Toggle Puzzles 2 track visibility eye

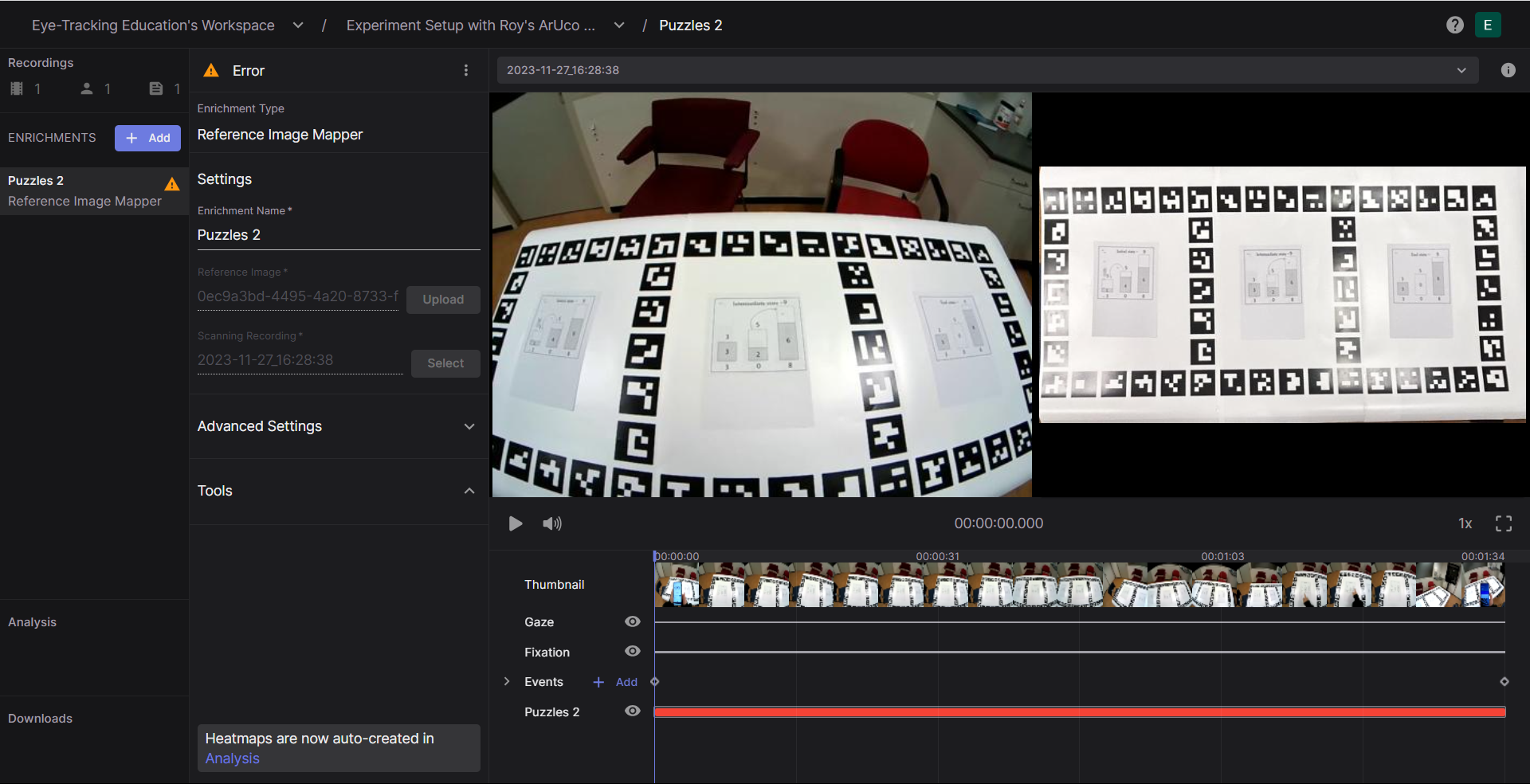[633, 711]
